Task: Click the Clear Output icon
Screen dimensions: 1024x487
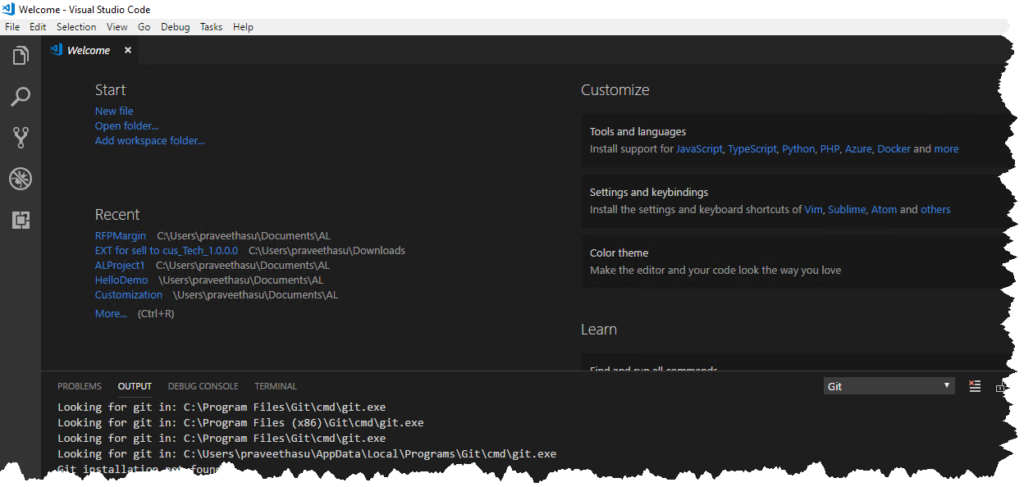Action: [x=975, y=386]
